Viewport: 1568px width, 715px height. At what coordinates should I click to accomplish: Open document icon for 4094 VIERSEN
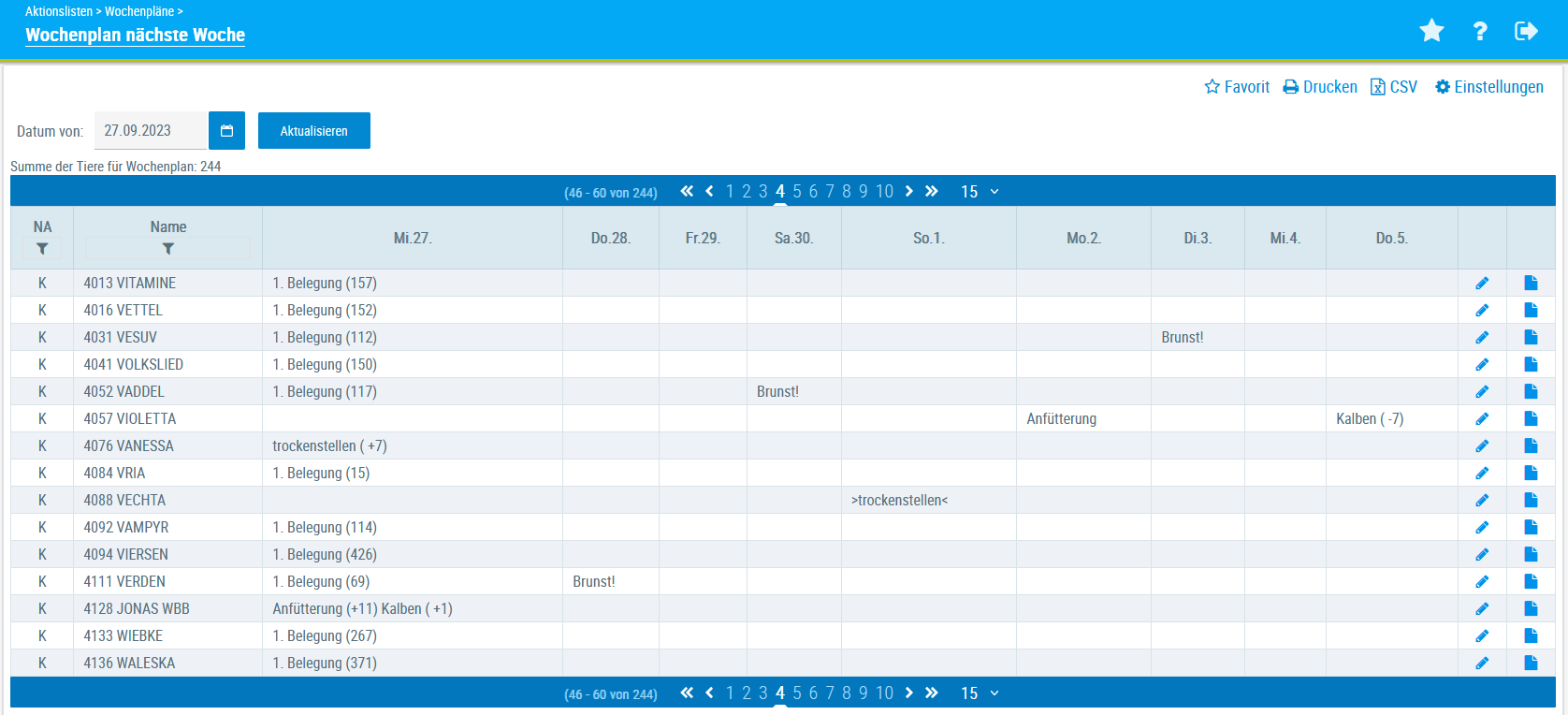[x=1531, y=554]
